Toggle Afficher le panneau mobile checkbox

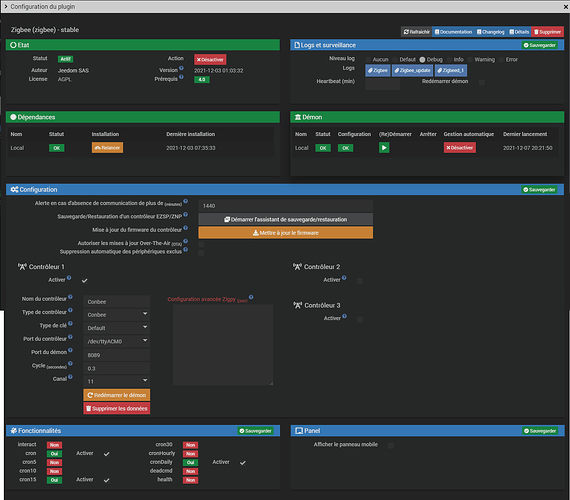391,445
